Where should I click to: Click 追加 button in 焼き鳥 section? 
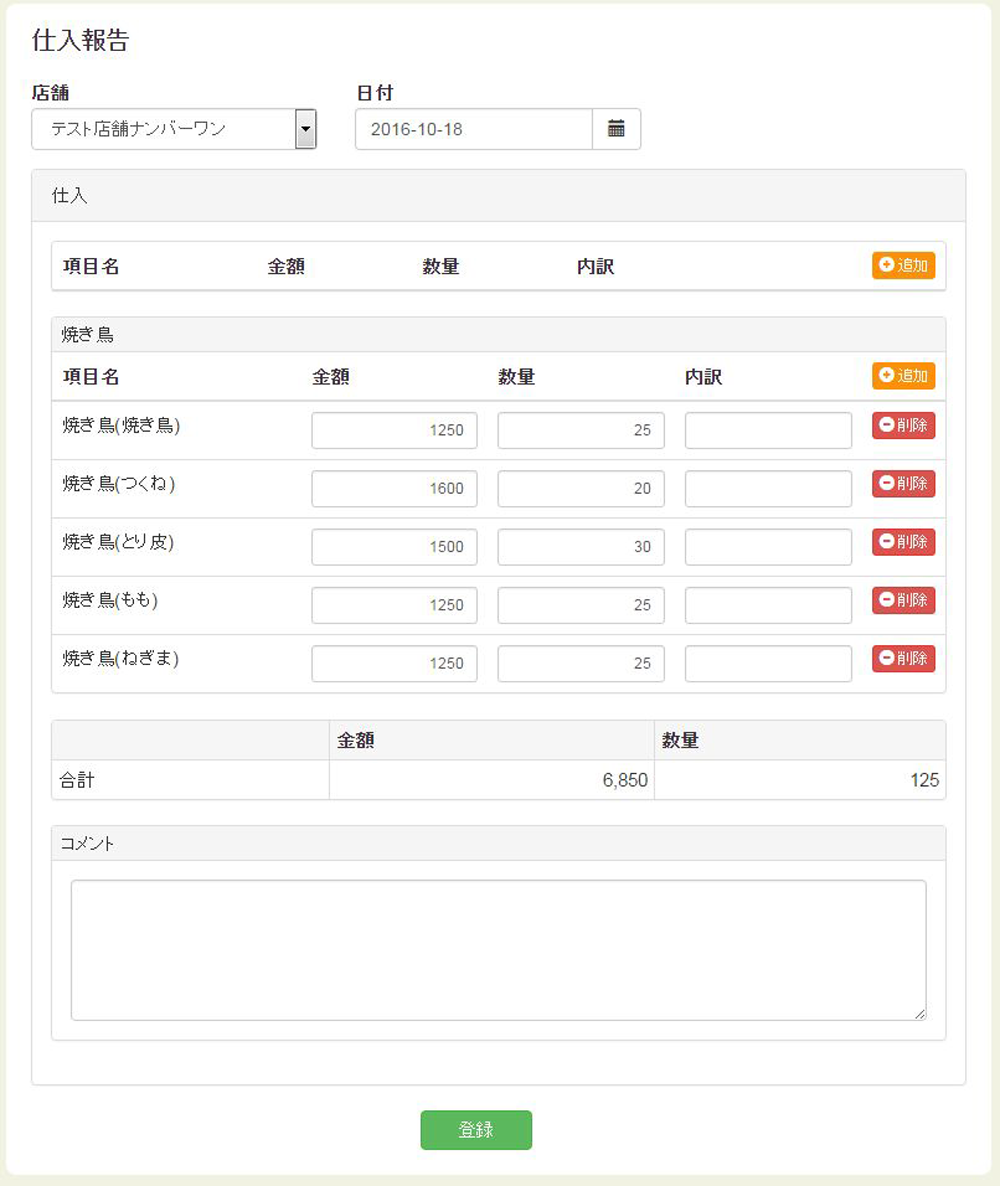[903, 376]
